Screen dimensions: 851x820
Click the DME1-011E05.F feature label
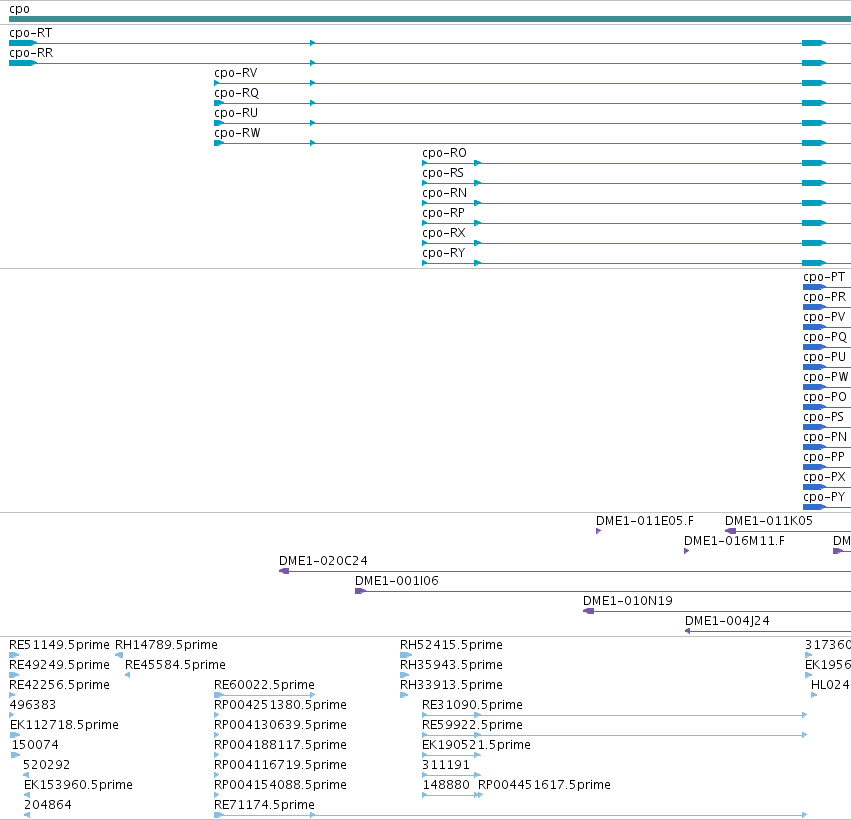[645, 522]
